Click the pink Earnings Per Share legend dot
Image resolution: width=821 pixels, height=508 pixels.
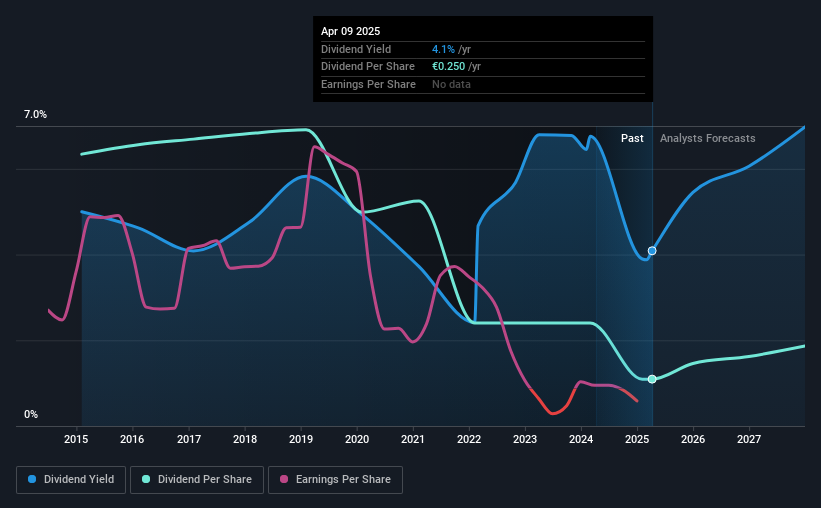point(284,479)
